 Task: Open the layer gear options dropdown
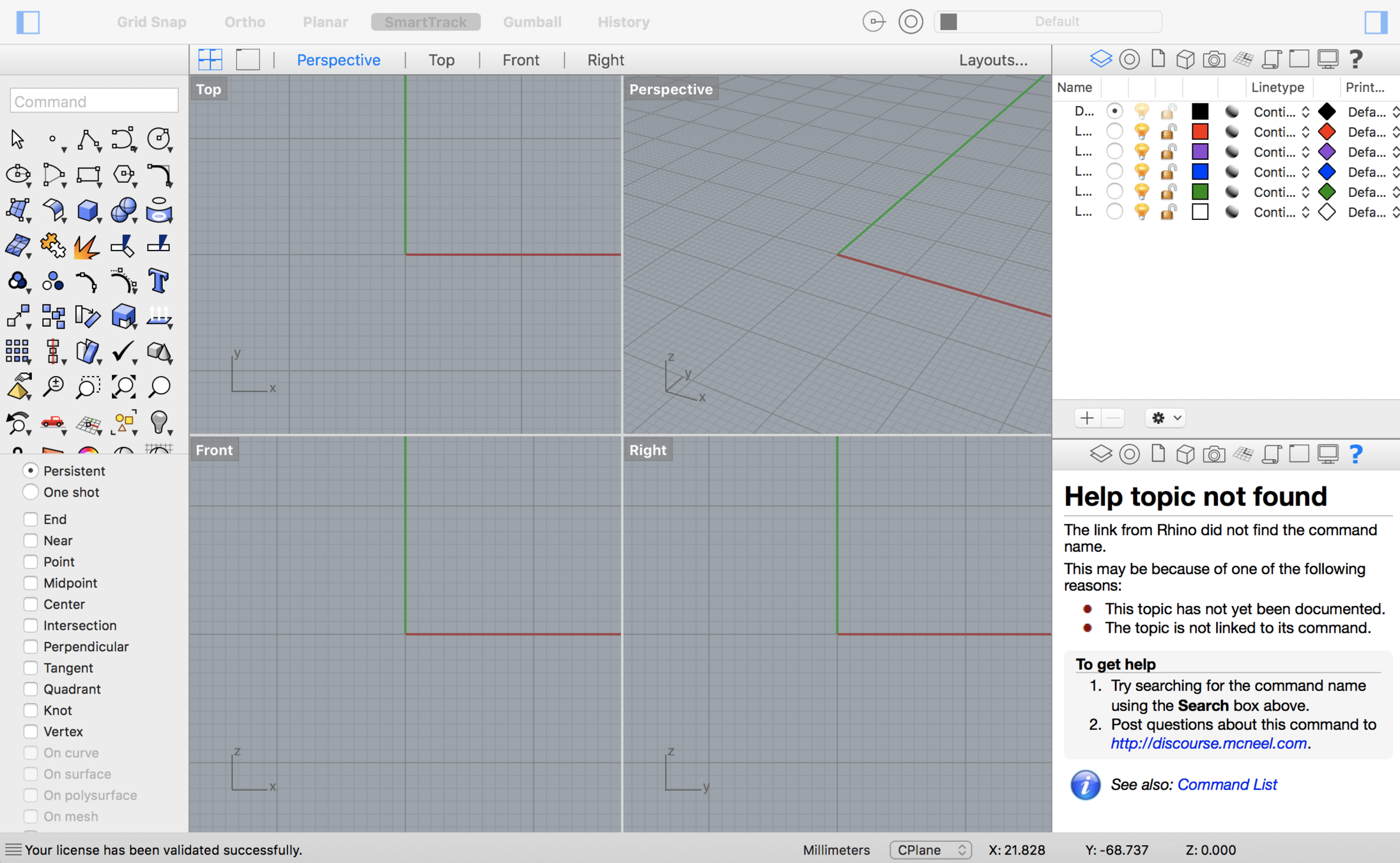tap(1165, 418)
